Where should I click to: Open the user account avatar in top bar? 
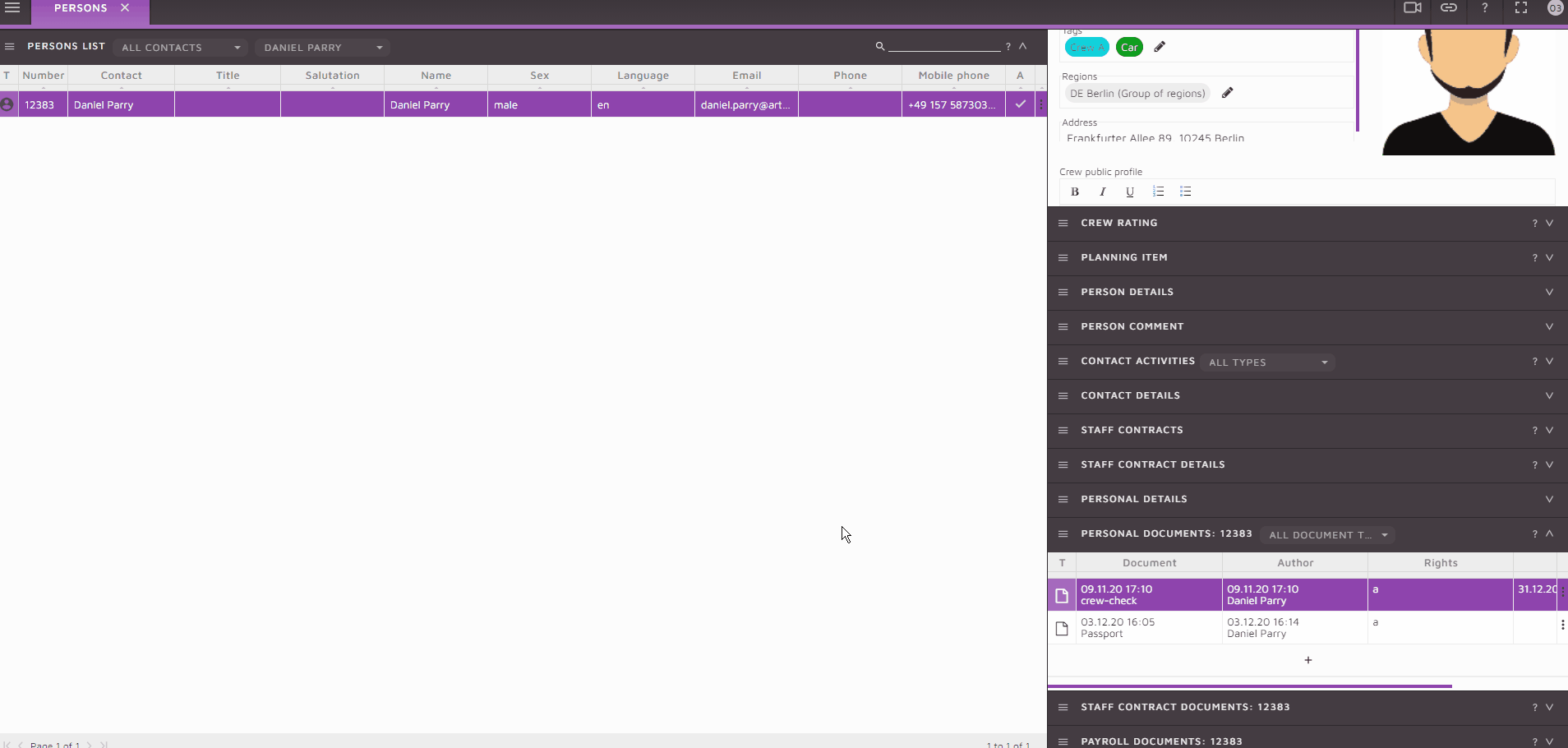pyautogui.click(x=1556, y=8)
